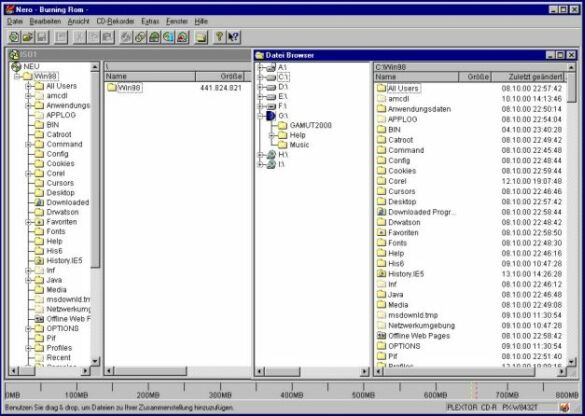The image size is (585, 416).
Task: Click the Datei Browser file list vertical scrollbar thumb
Action: [x=572, y=87]
